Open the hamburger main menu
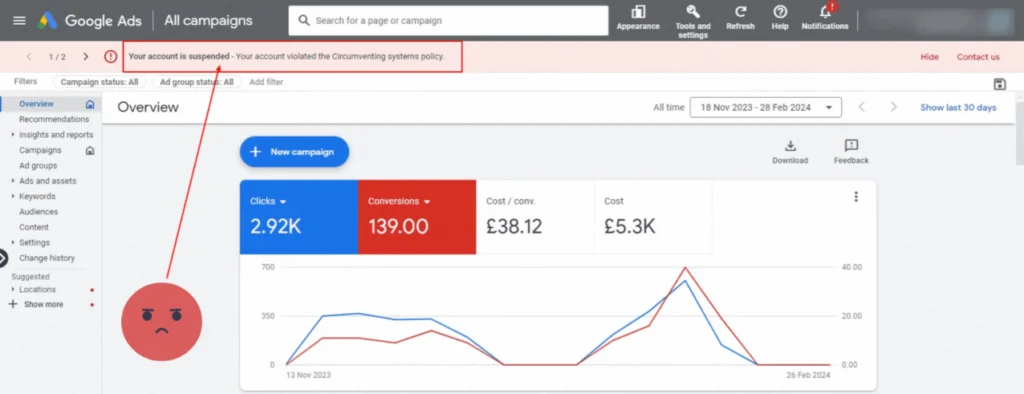This screenshot has height=394, width=1024. click(x=20, y=20)
